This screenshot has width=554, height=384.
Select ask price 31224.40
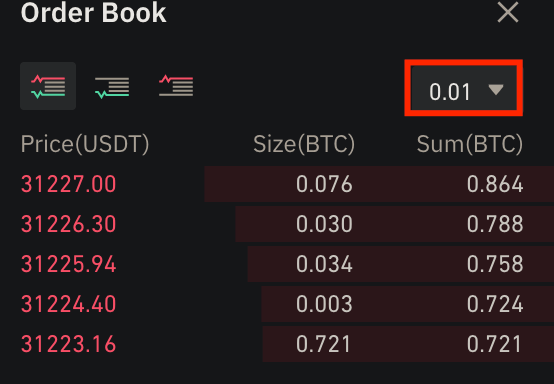pos(69,304)
